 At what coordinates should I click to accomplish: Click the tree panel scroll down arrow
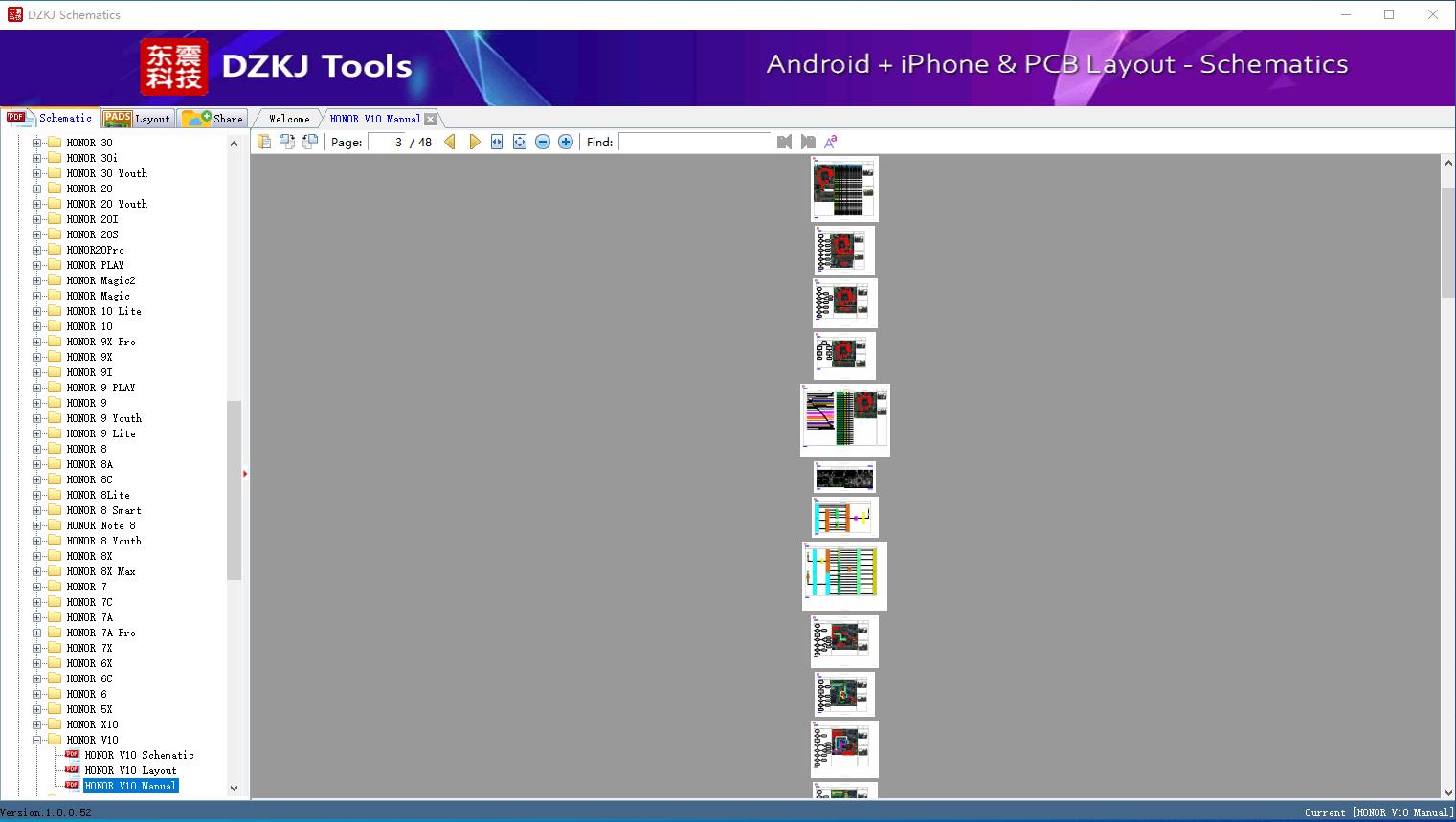(x=234, y=789)
